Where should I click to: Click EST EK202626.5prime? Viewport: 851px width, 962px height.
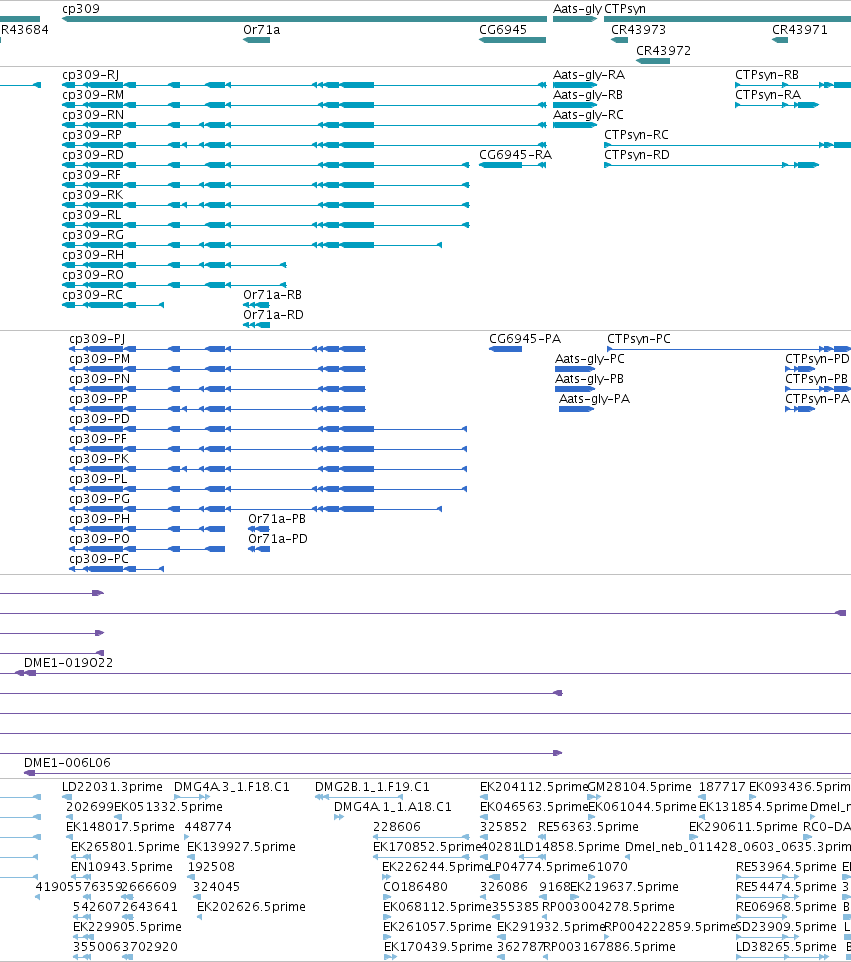tap(199, 917)
